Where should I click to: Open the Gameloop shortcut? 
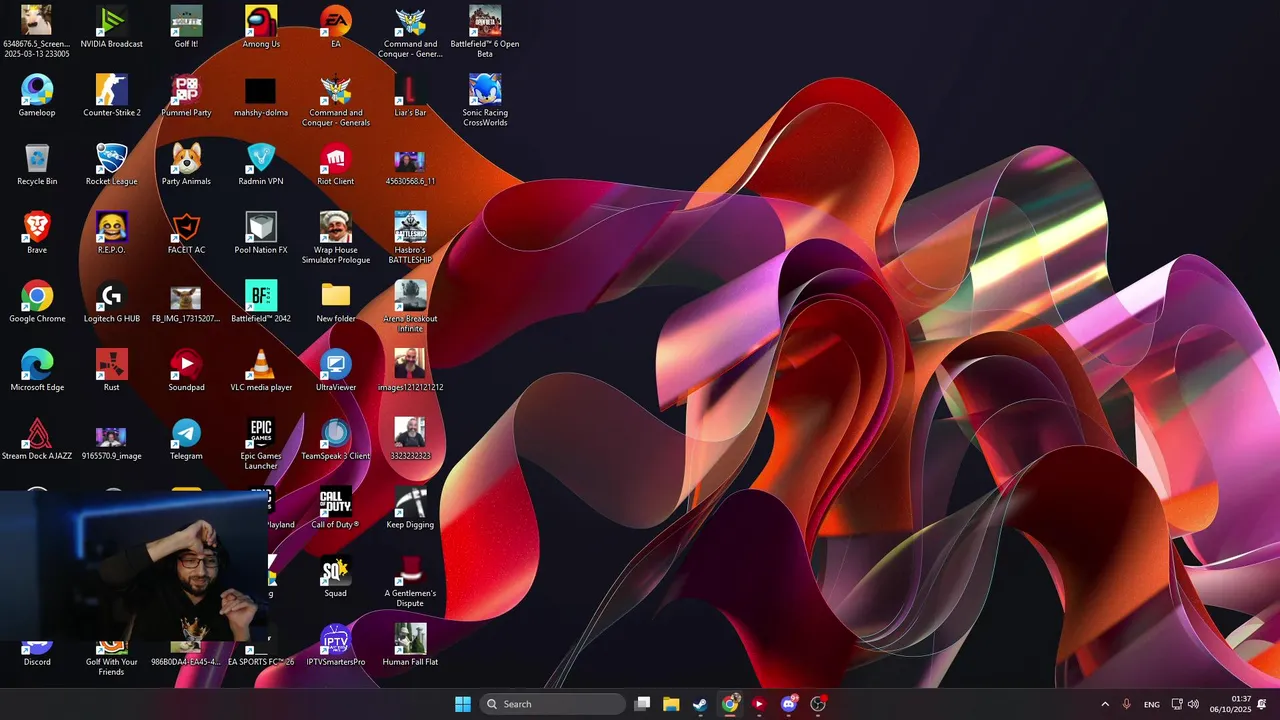click(x=37, y=96)
